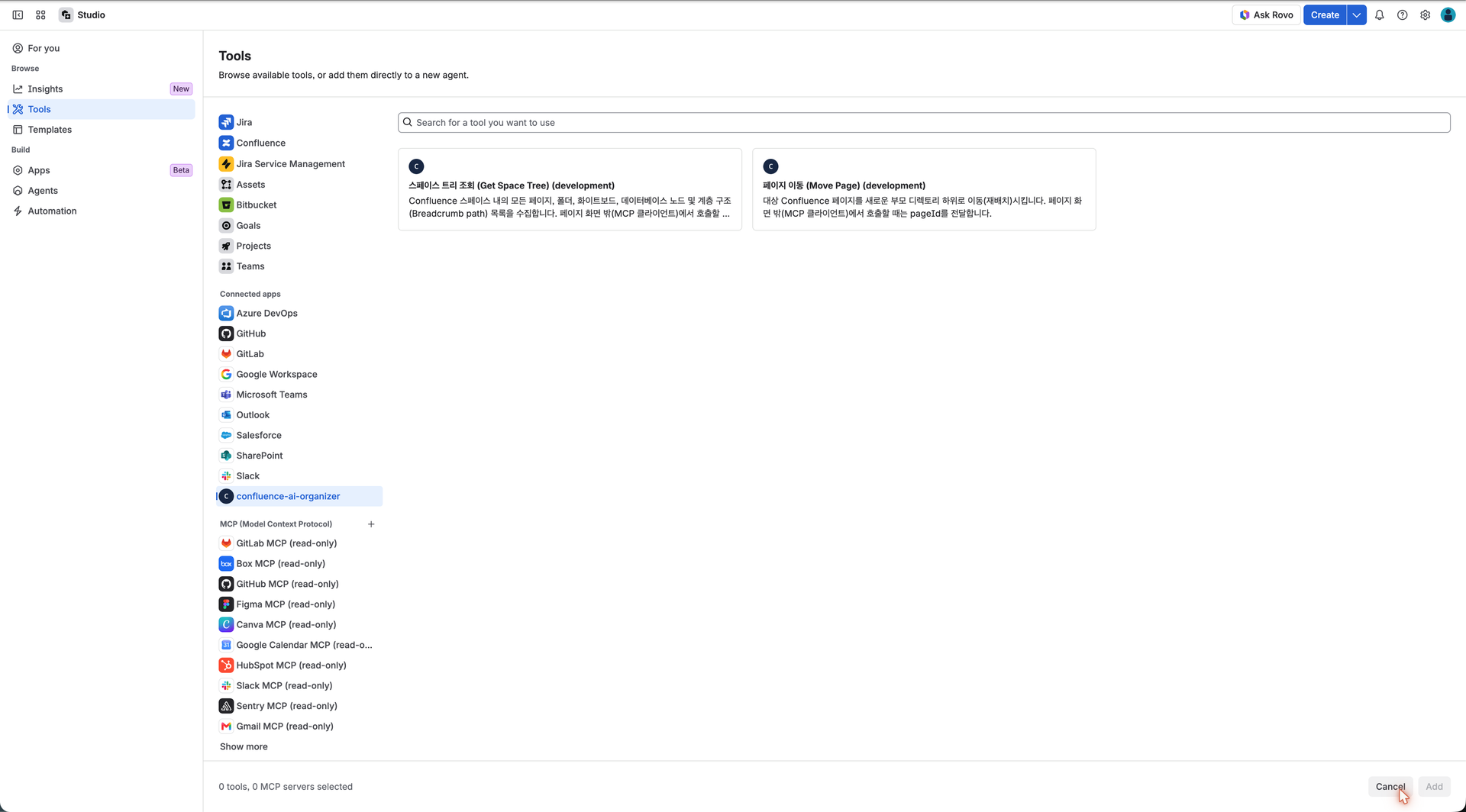This screenshot has height=812, width=1466.
Task: Open the settings gear icon
Action: 1425,14
